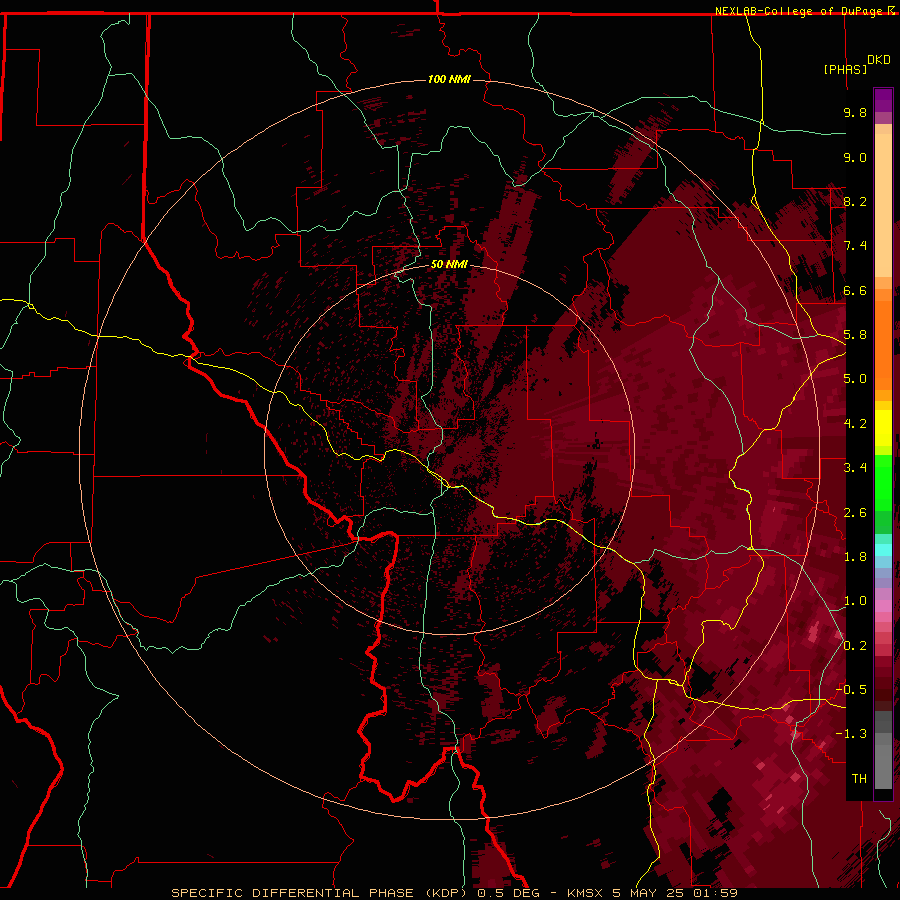The width and height of the screenshot is (900, 900).
Task: Click the 6.6 value on the color scale
Action: 855,290
